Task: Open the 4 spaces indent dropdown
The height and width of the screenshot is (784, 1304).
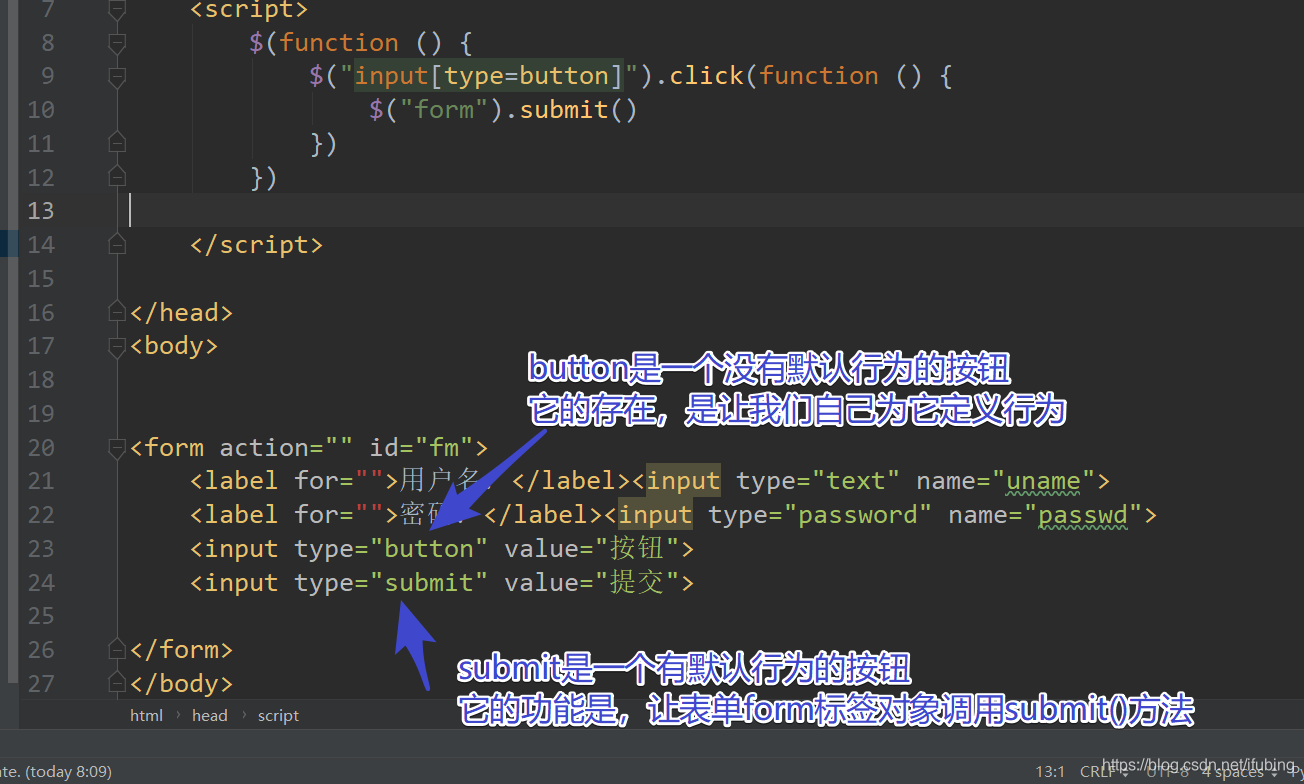Action: (x=1240, y=772)
